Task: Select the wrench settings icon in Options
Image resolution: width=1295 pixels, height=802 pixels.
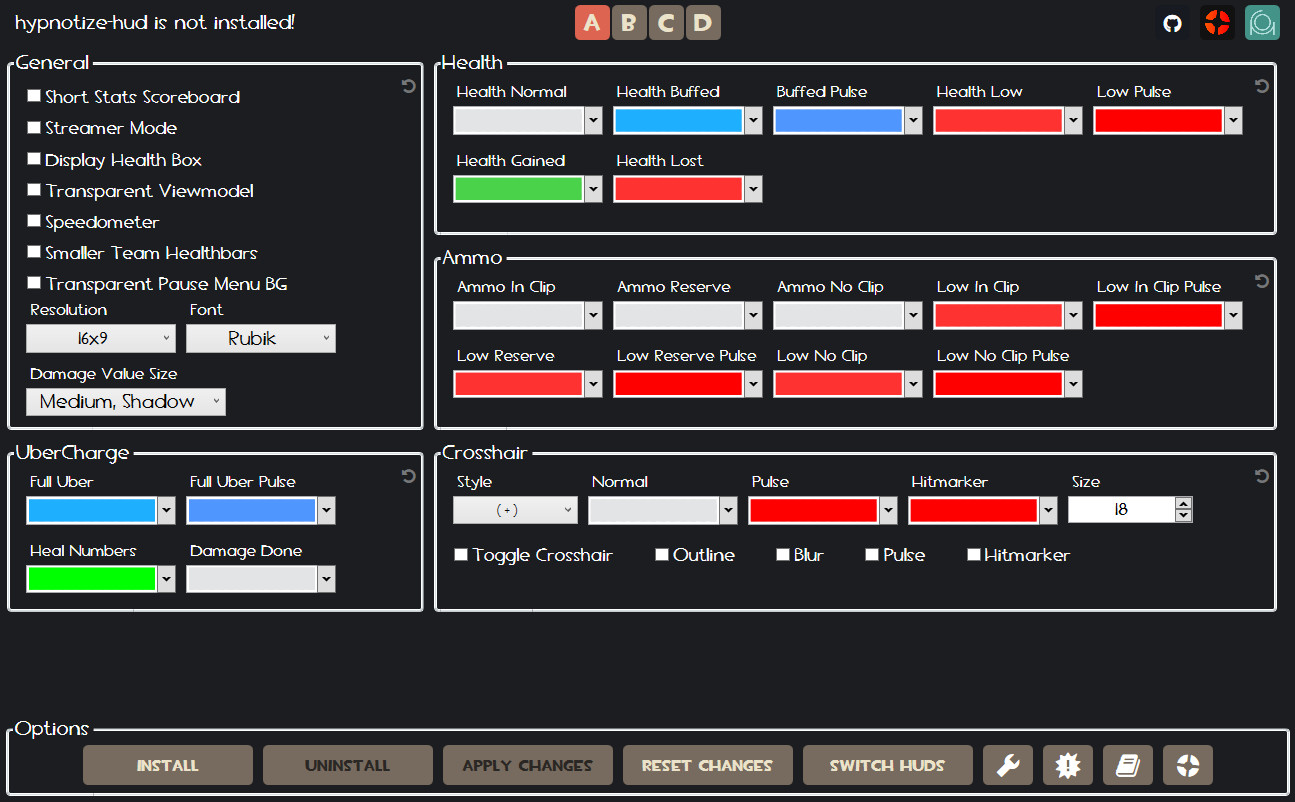Action: [1008, 765]
